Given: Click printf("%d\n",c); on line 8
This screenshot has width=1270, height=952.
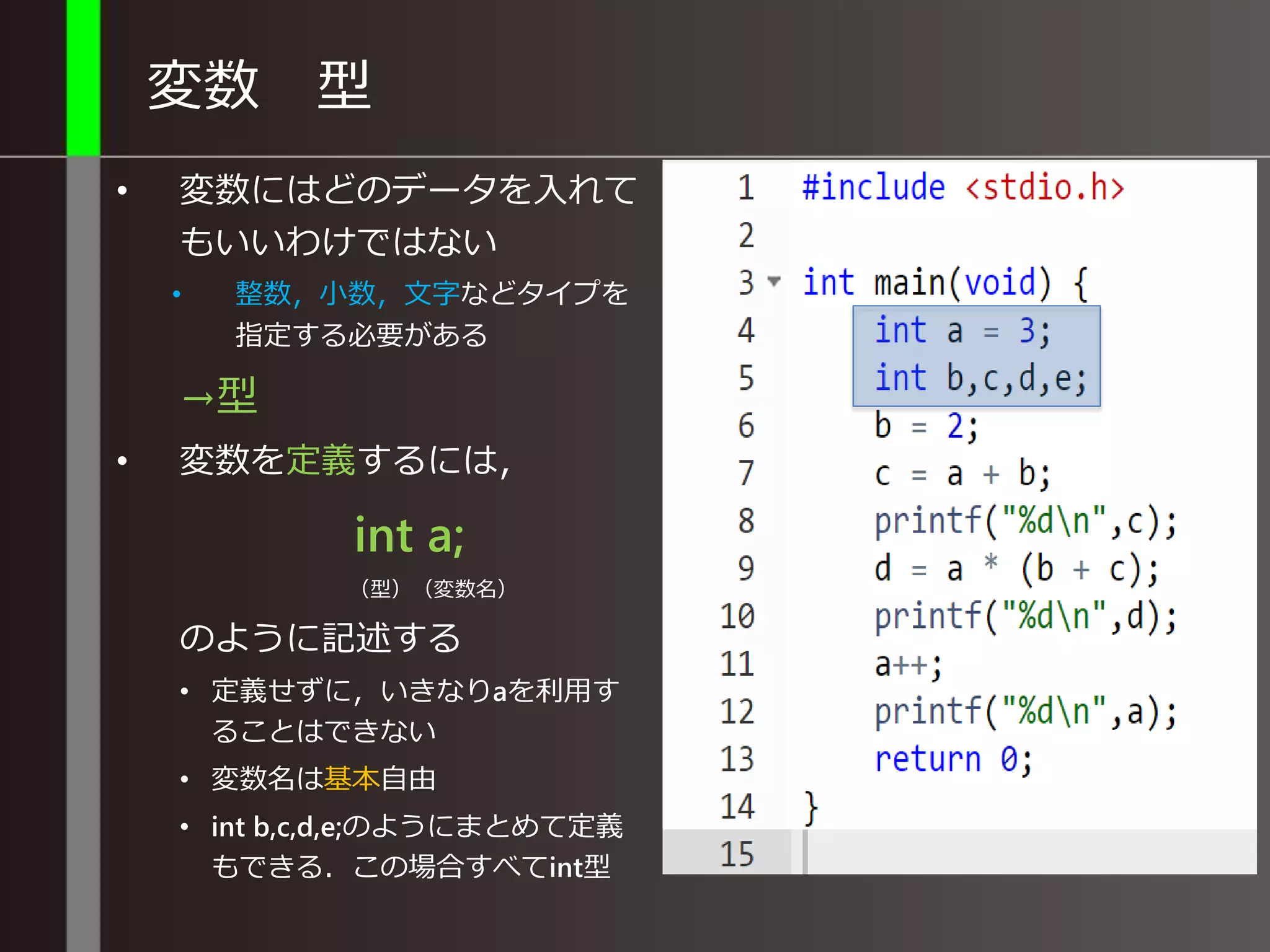Looking at the screenshot, I should coord(1026,521).
